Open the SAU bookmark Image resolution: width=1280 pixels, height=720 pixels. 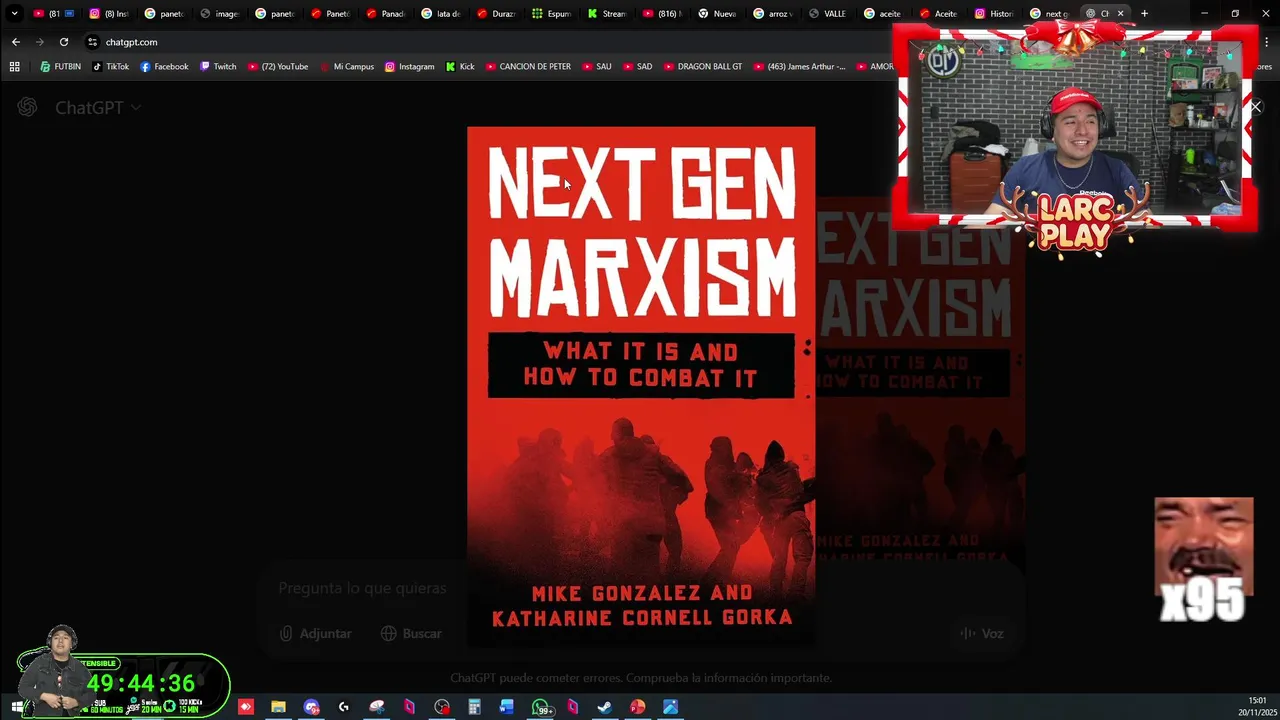[x=596, y=66]
